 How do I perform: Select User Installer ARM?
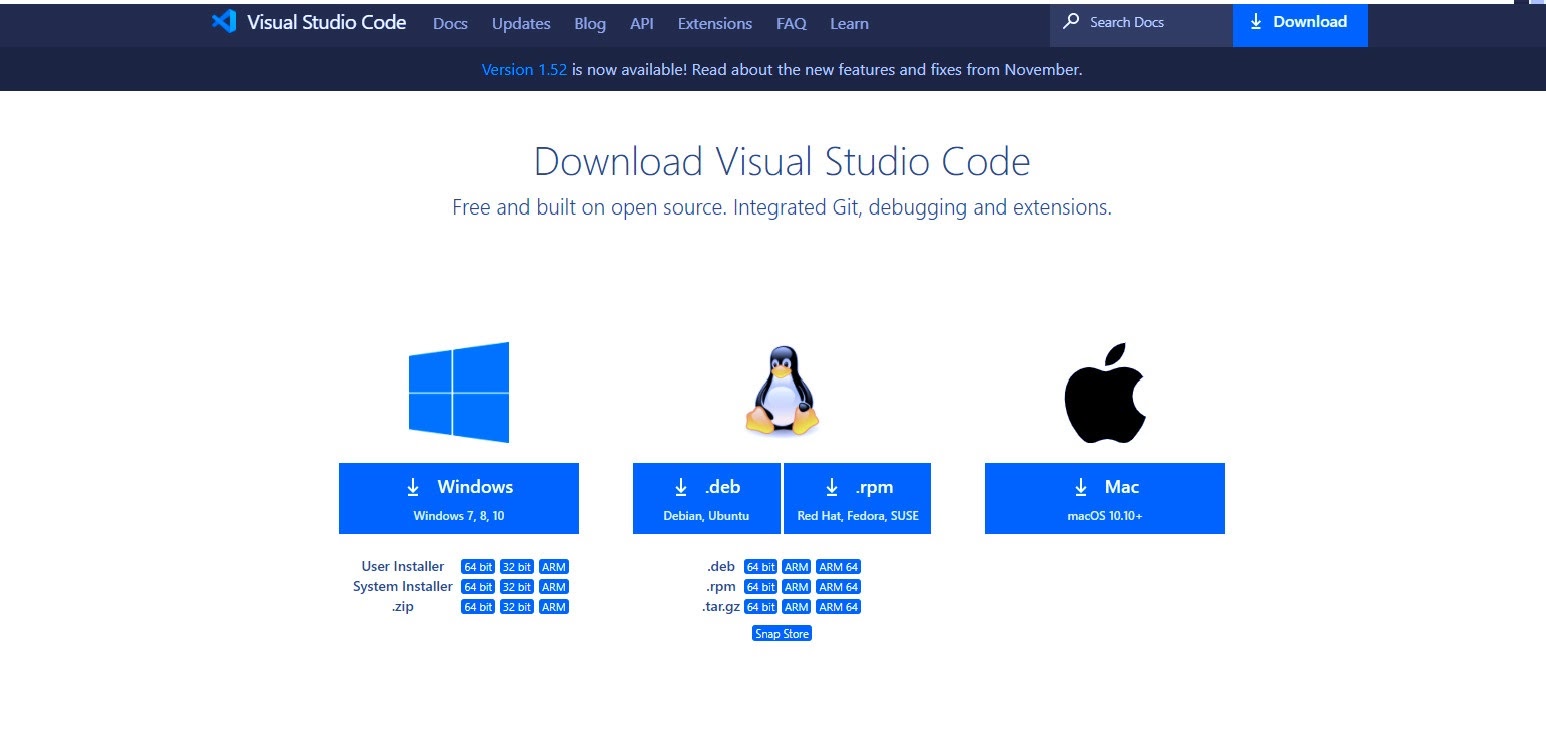pyautogui.click(x=554, y=567)
